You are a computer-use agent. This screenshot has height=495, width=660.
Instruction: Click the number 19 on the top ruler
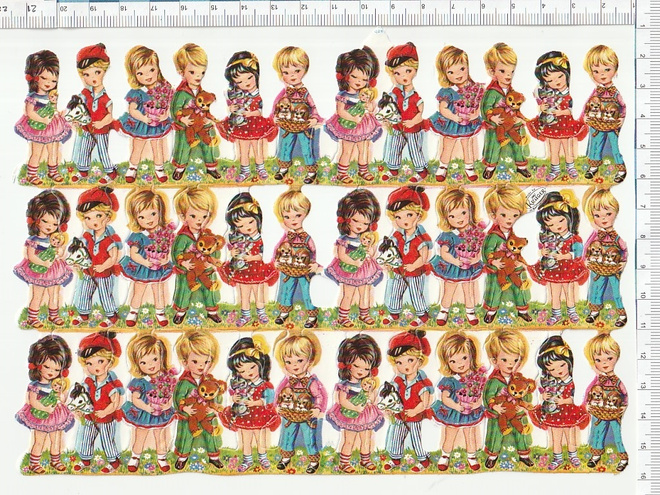click(93, 8)
